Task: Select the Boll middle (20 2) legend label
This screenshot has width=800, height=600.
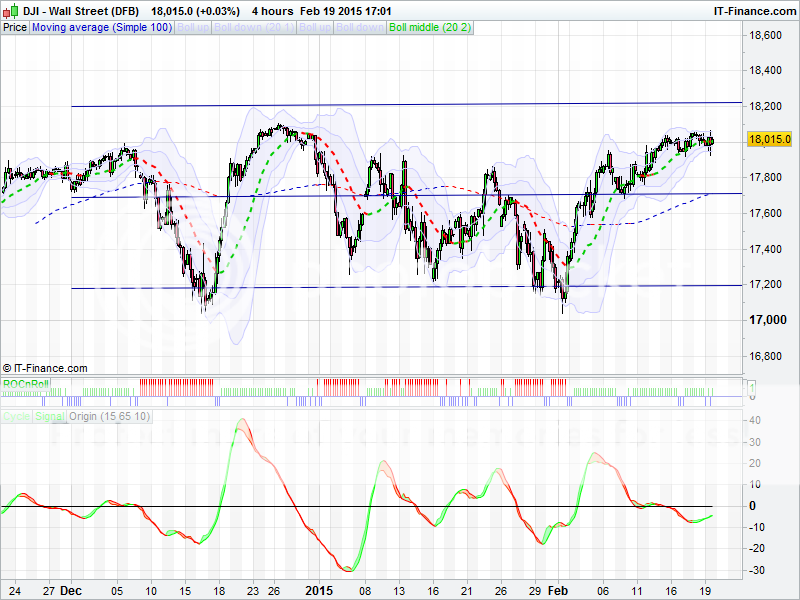Action: point(430,28)
